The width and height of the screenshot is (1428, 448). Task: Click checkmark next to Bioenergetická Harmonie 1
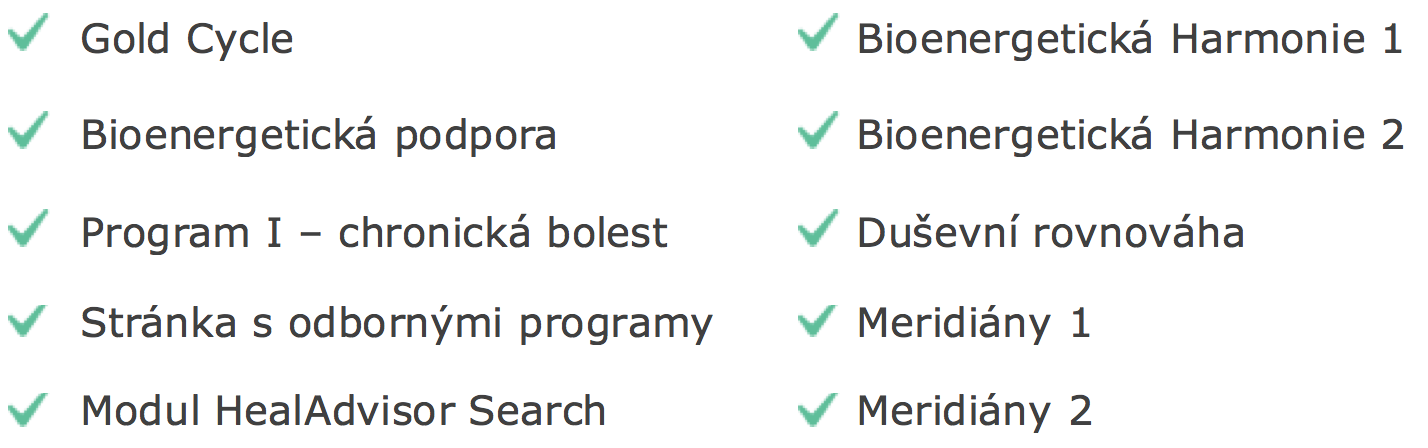[818, 36]
